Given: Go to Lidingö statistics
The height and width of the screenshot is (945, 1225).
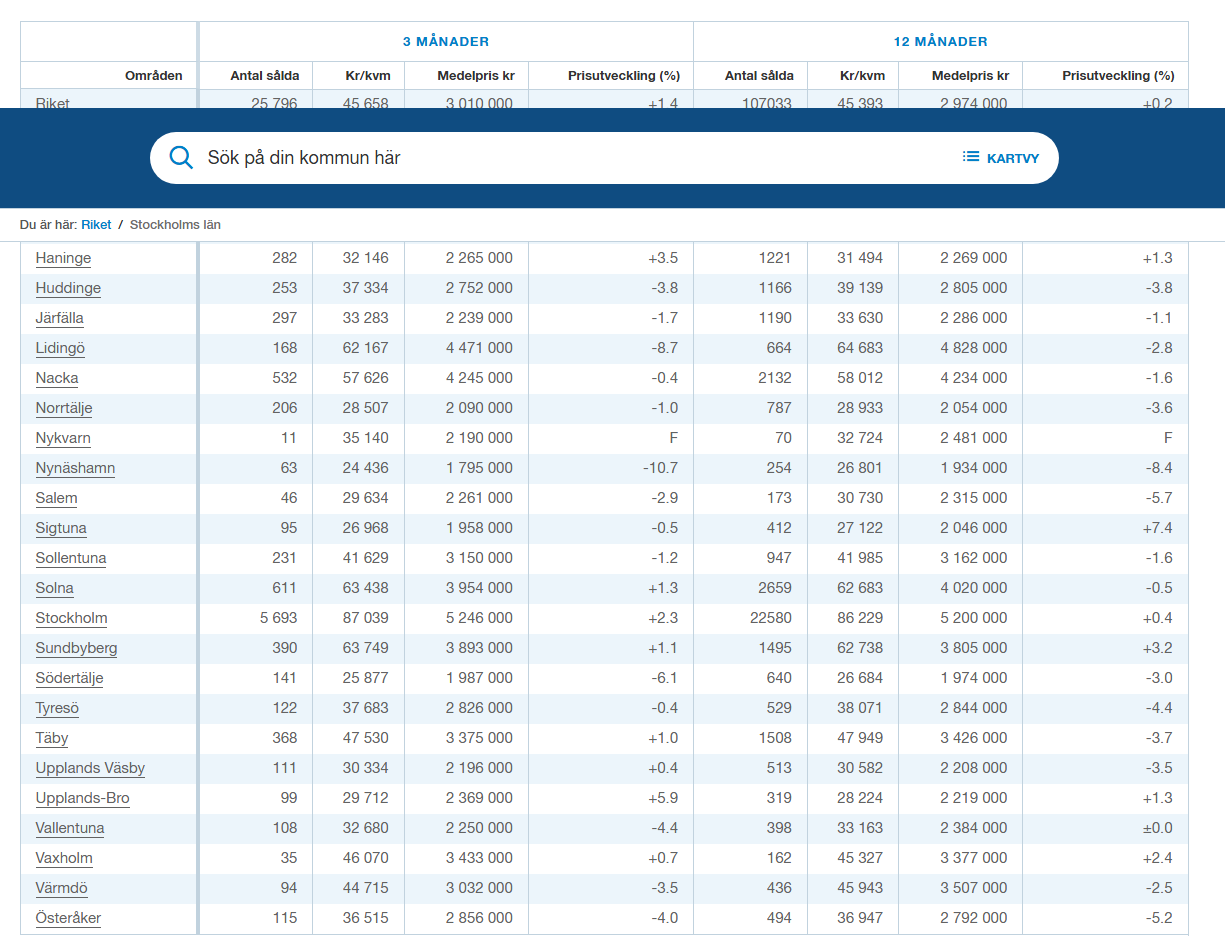Looking at the screenshot, I should (60, 348).
